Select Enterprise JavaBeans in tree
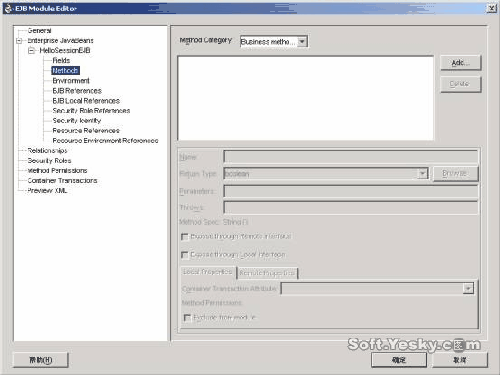 click(x=60, y=41)
